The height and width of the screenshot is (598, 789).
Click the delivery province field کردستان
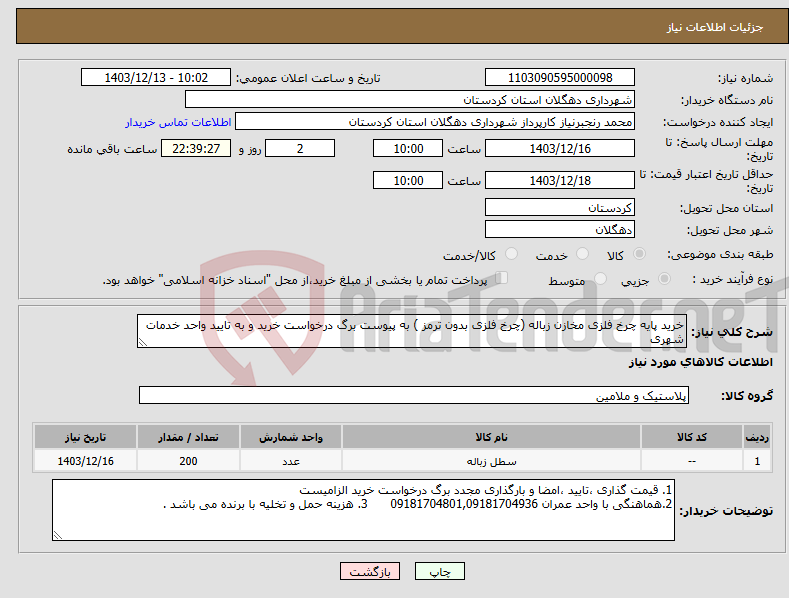click(x=560, y=207)
